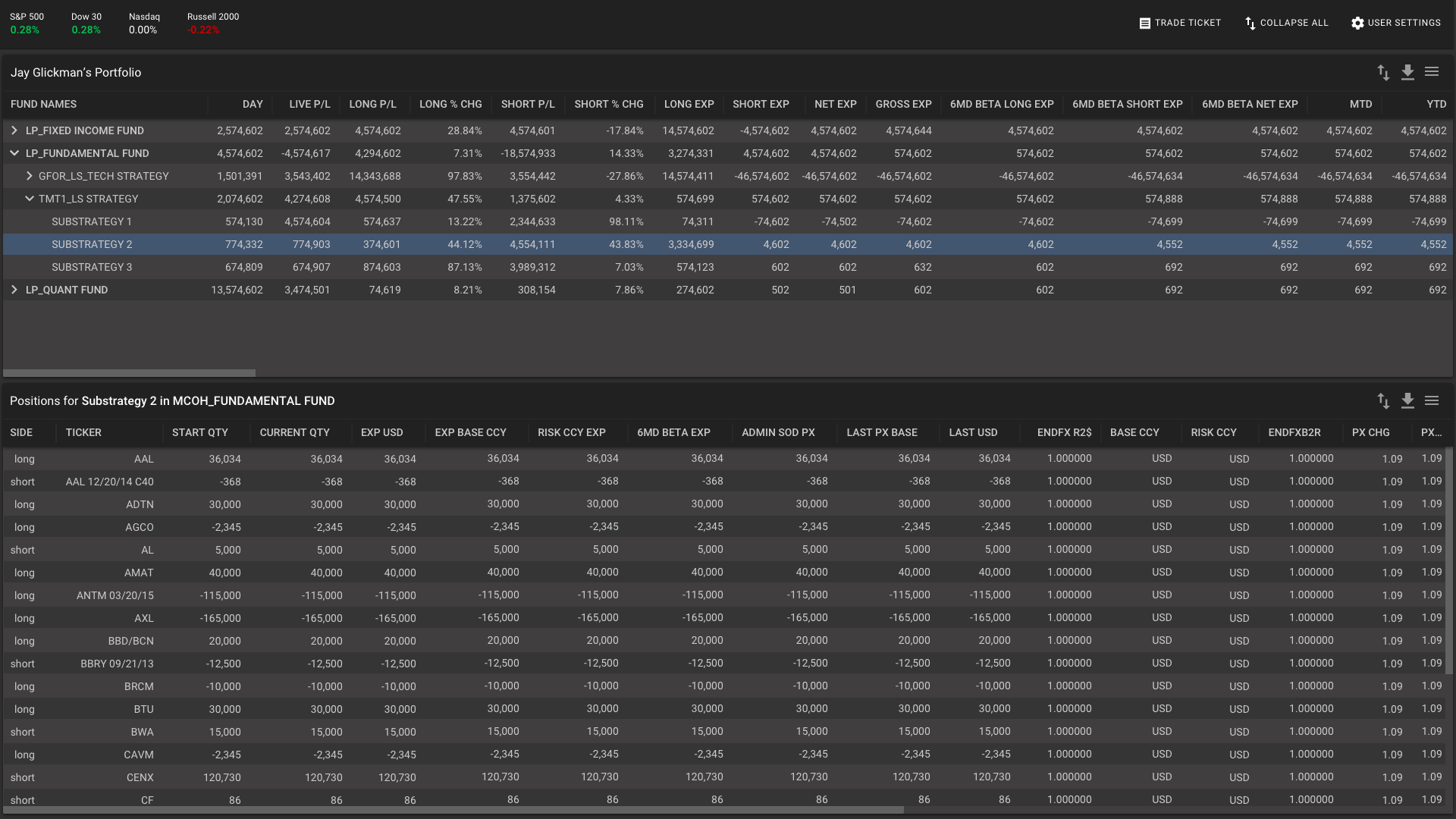Image resolution: width=1456 pixels, height=819 pixels.
Task: Select the ANTM 03/20/15 position row
Action: pos(724,595)
